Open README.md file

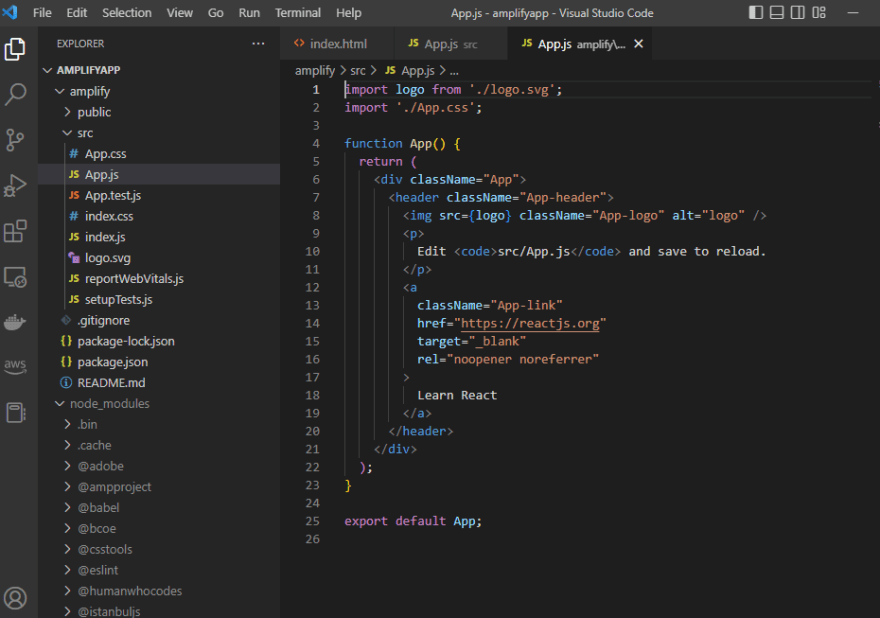tap(159, 383)
